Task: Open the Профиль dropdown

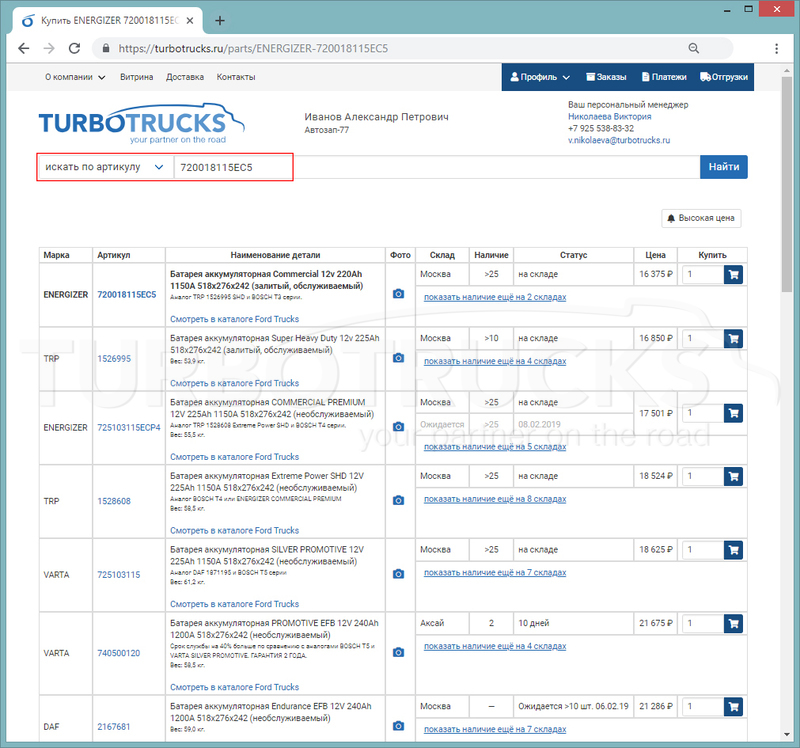Action: click(540, 77)
